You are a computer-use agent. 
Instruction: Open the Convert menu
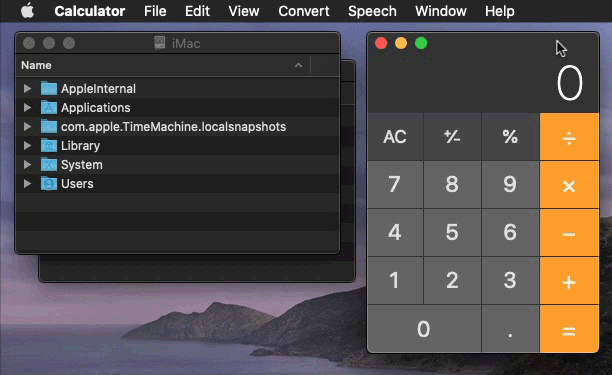tap(304, 11)
